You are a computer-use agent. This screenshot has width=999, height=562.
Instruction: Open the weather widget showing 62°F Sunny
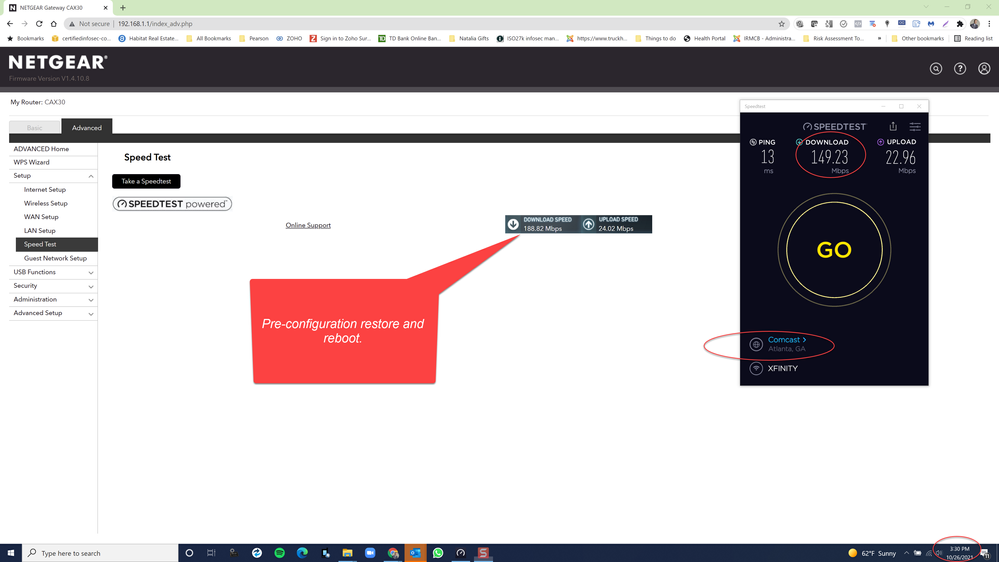pyautogui.click(x=872, y=553)
